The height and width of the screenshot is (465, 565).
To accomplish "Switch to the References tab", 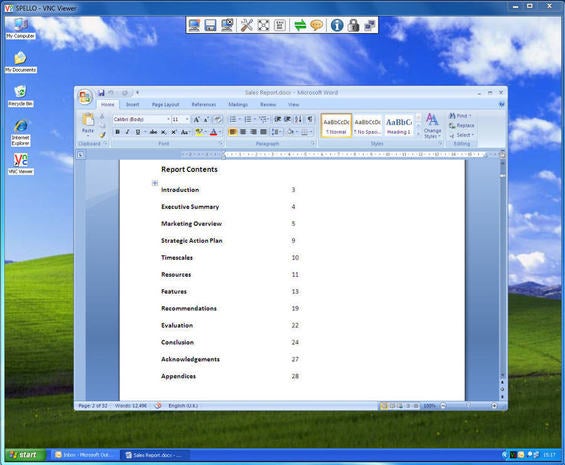I will coord(204,105).
